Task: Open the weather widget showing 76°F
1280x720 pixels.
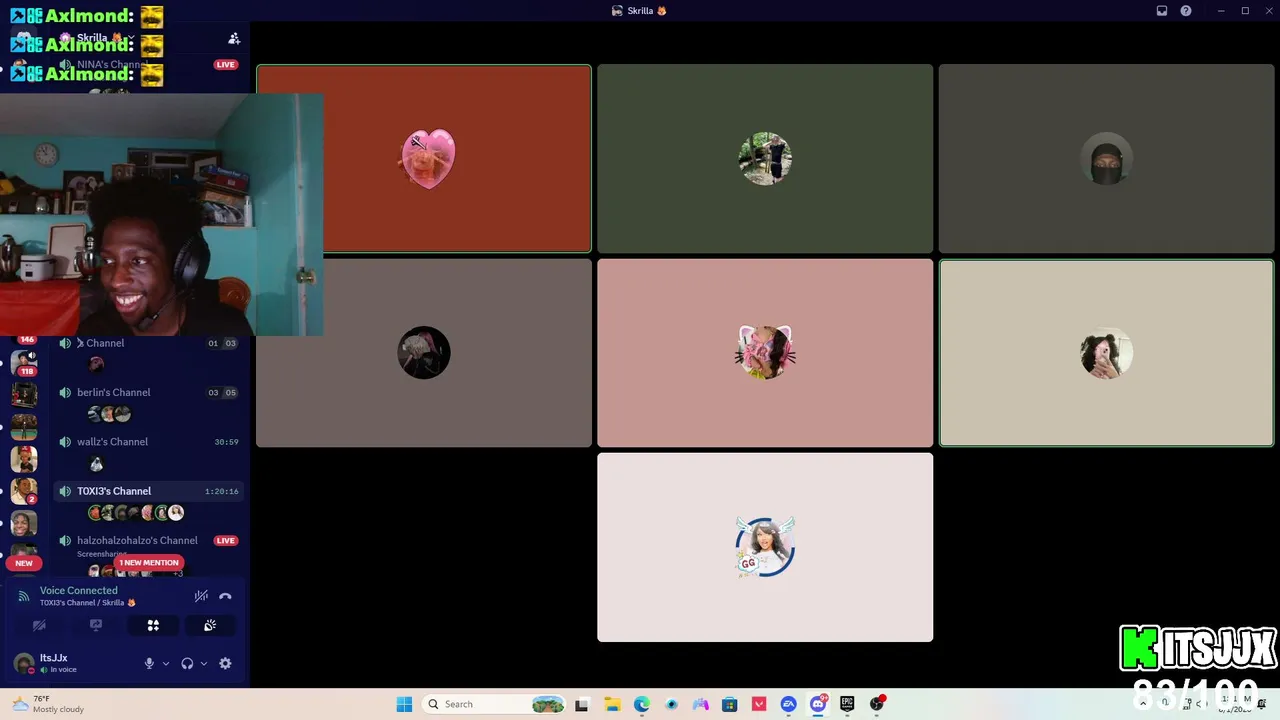Action: (x=48, y=704)
